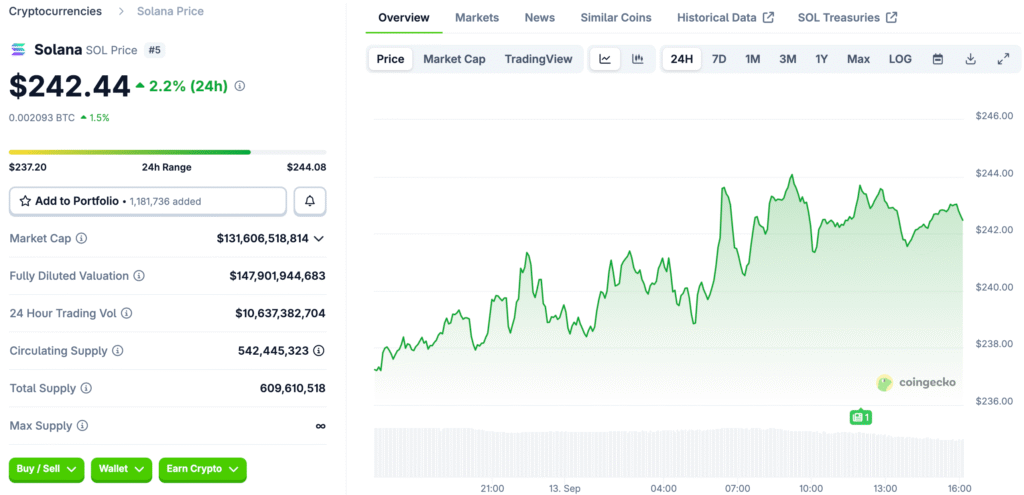Click info icon next to 24 Hour Trading Vol
Screen dimensions: 1024x495
(127, 313)
